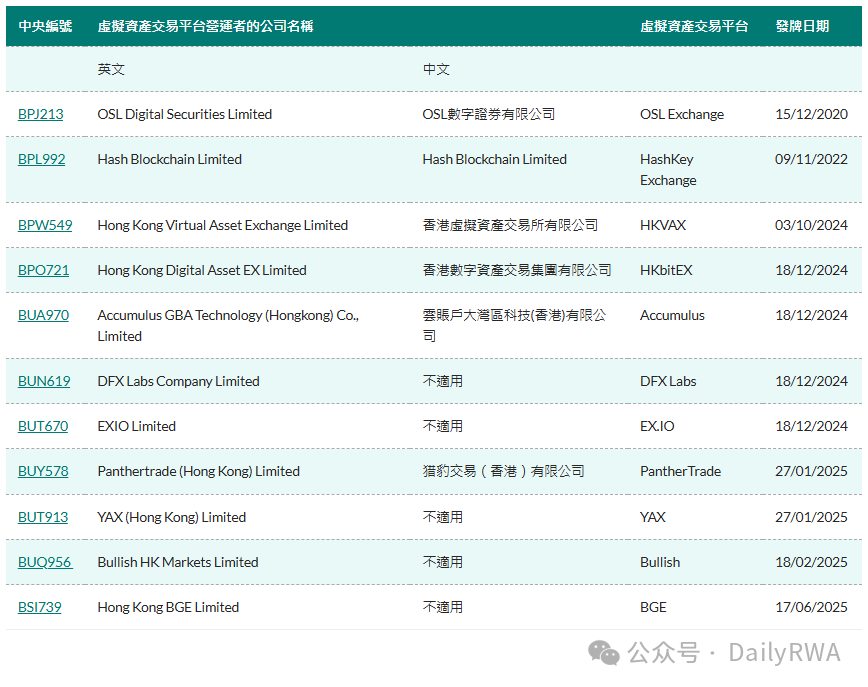Select Bullish HK Markets Limited cell
The image size is (868, 687).
pyautogui.click(x=178, y=562)
